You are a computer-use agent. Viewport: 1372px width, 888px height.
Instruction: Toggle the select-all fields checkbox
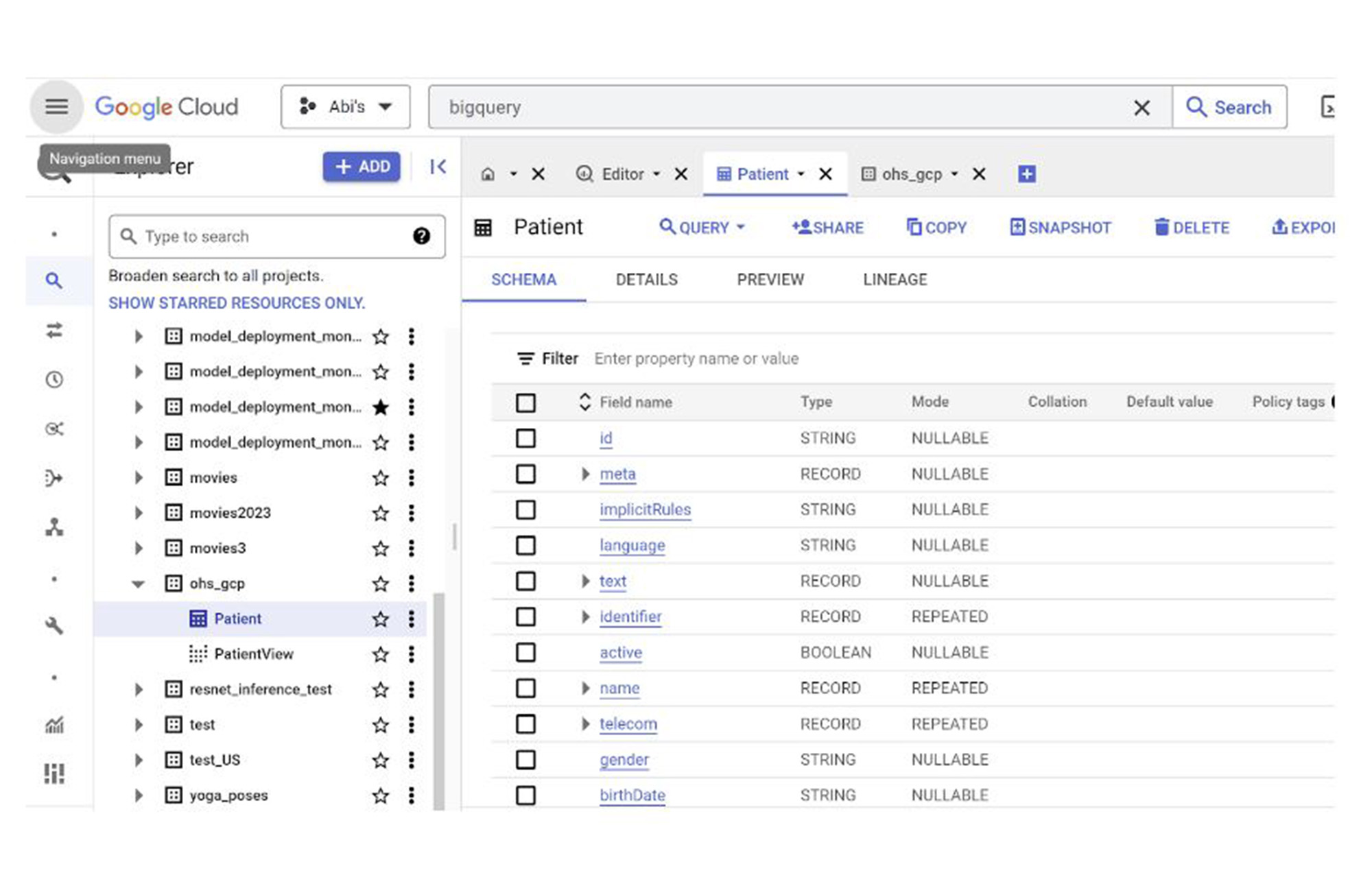click(x=525, y=403)
